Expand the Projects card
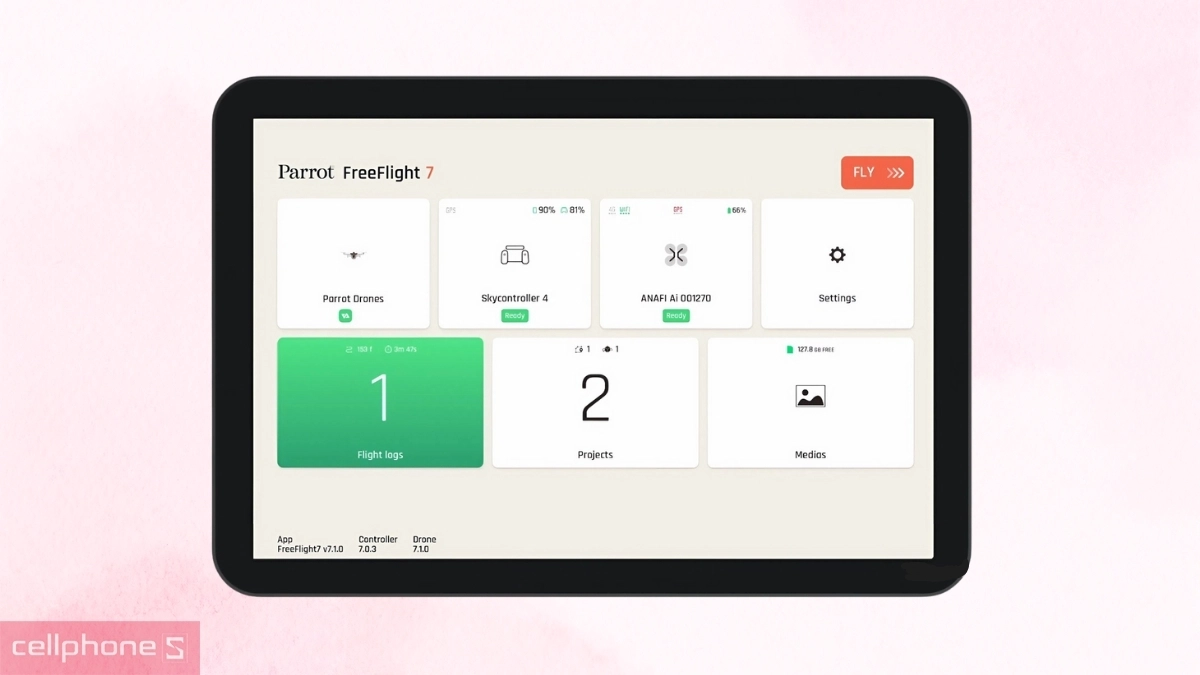The image size is (1200, 675). [x=595, y=402]
